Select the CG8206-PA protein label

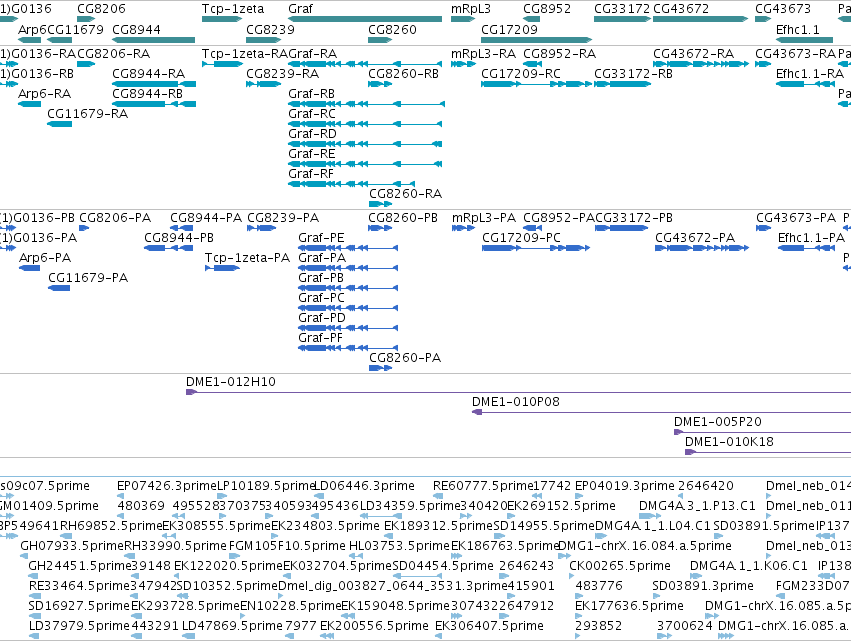click(x=115, y=218)
